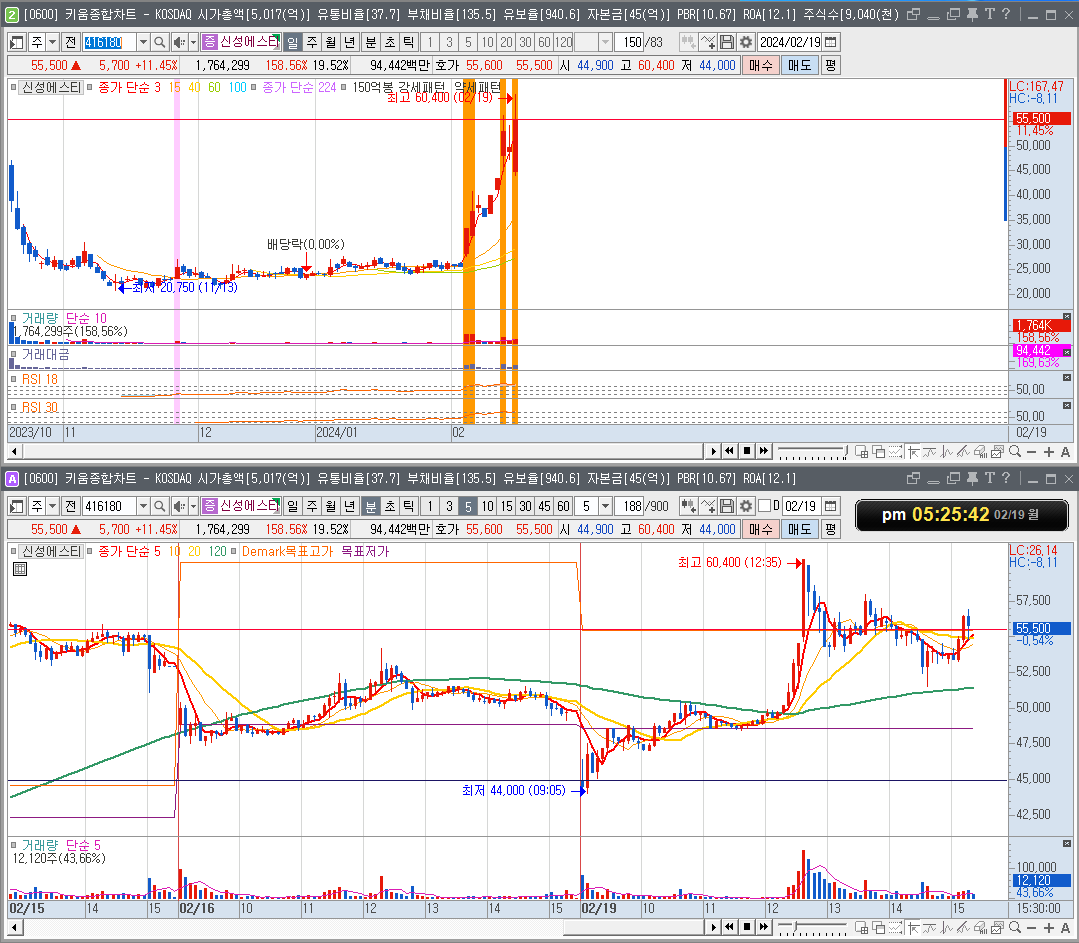
Task: Click the crosshair cursor tool in the top chart's bottom bar
Action: [912, 452]
